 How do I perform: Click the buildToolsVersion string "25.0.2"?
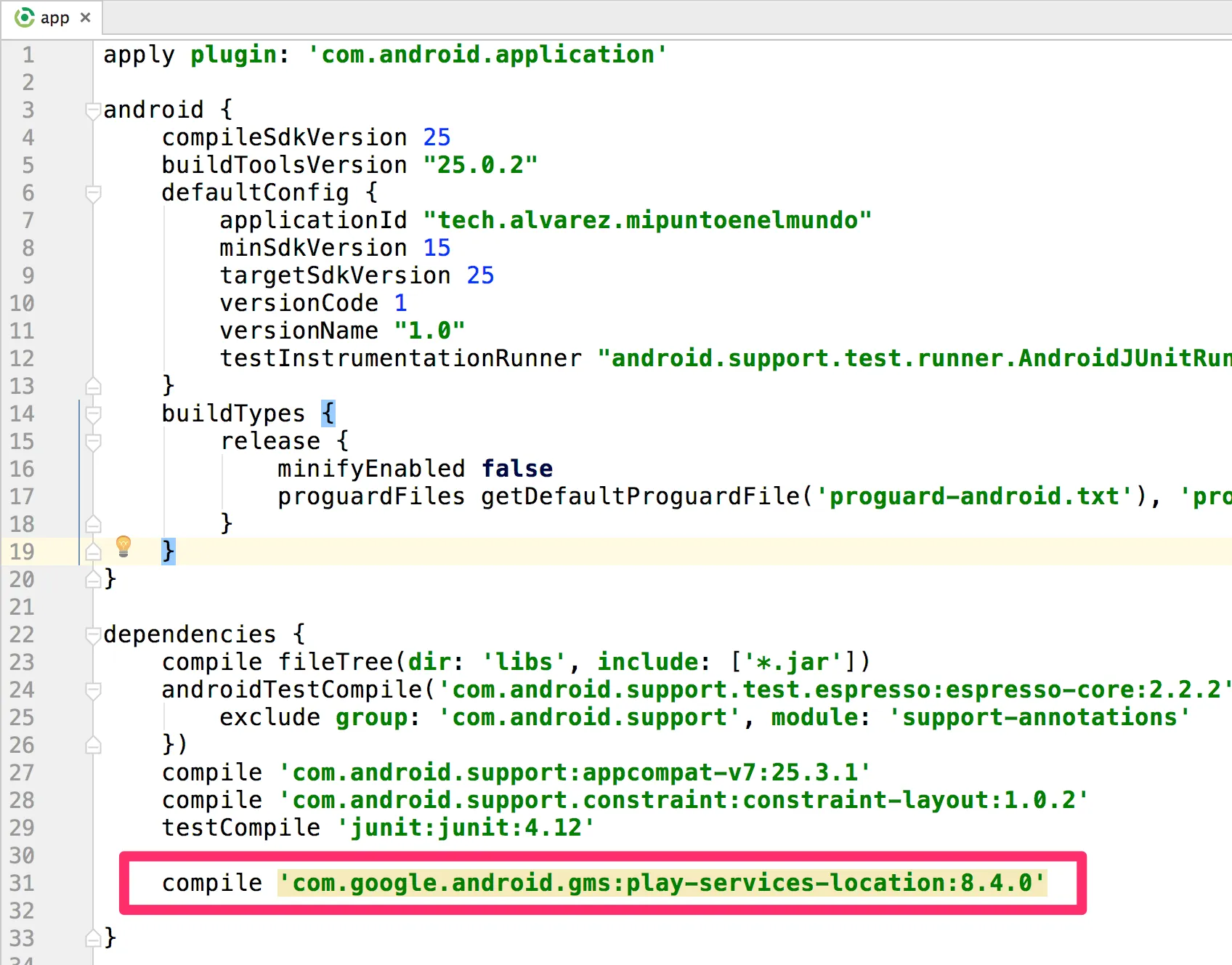(x=480, y=165)
